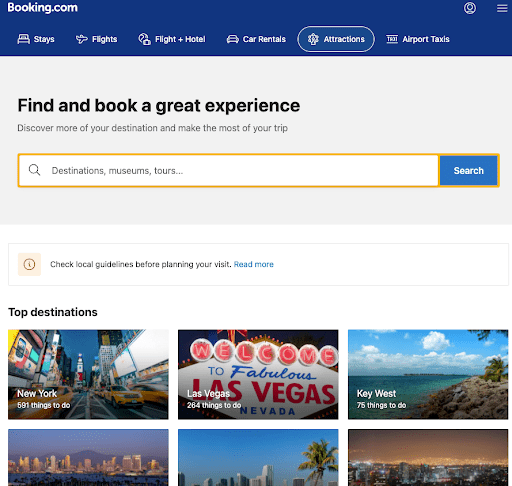Select the Car Rentals tab
512x486 pixels.
tap(256, 39)
